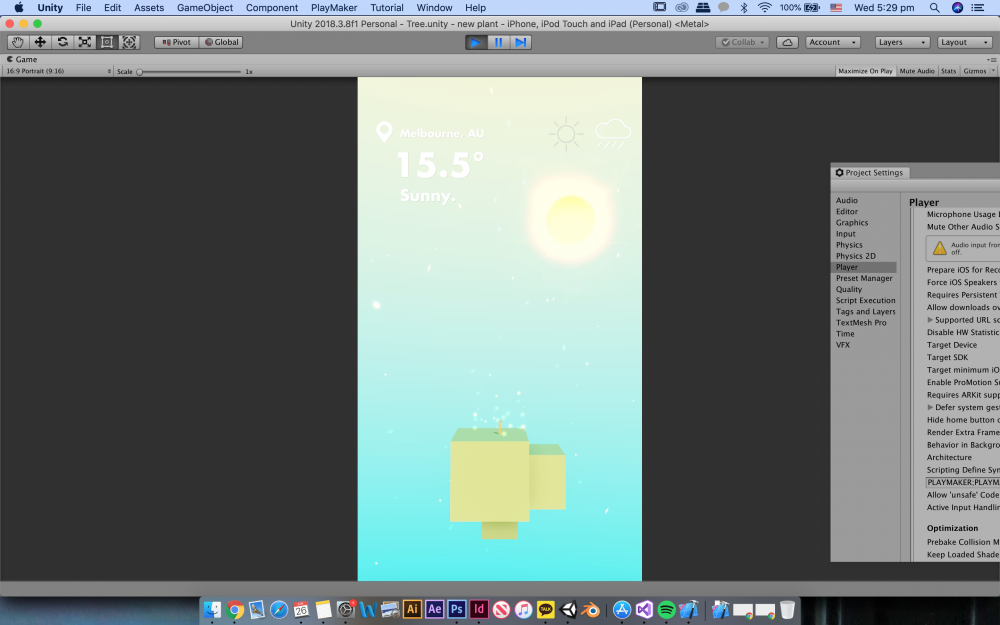The width and height of the screenshot is (1000, 625).
Task: Toggle Maximize On Play
Action: [865, 71]
